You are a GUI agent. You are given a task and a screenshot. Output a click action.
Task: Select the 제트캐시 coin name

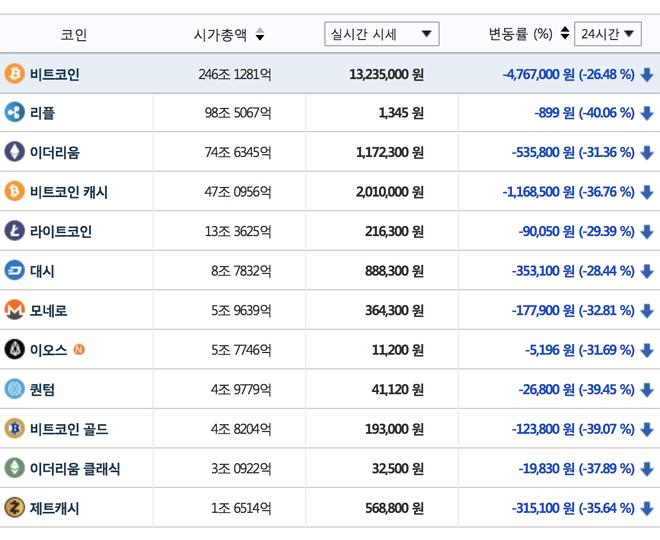55,508
